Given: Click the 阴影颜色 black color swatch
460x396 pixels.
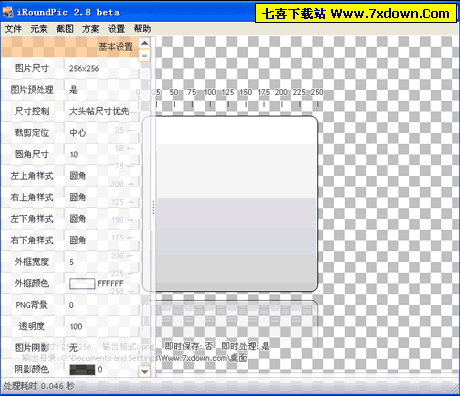Looking at the screenshot, I should click(x=82, y=370).
